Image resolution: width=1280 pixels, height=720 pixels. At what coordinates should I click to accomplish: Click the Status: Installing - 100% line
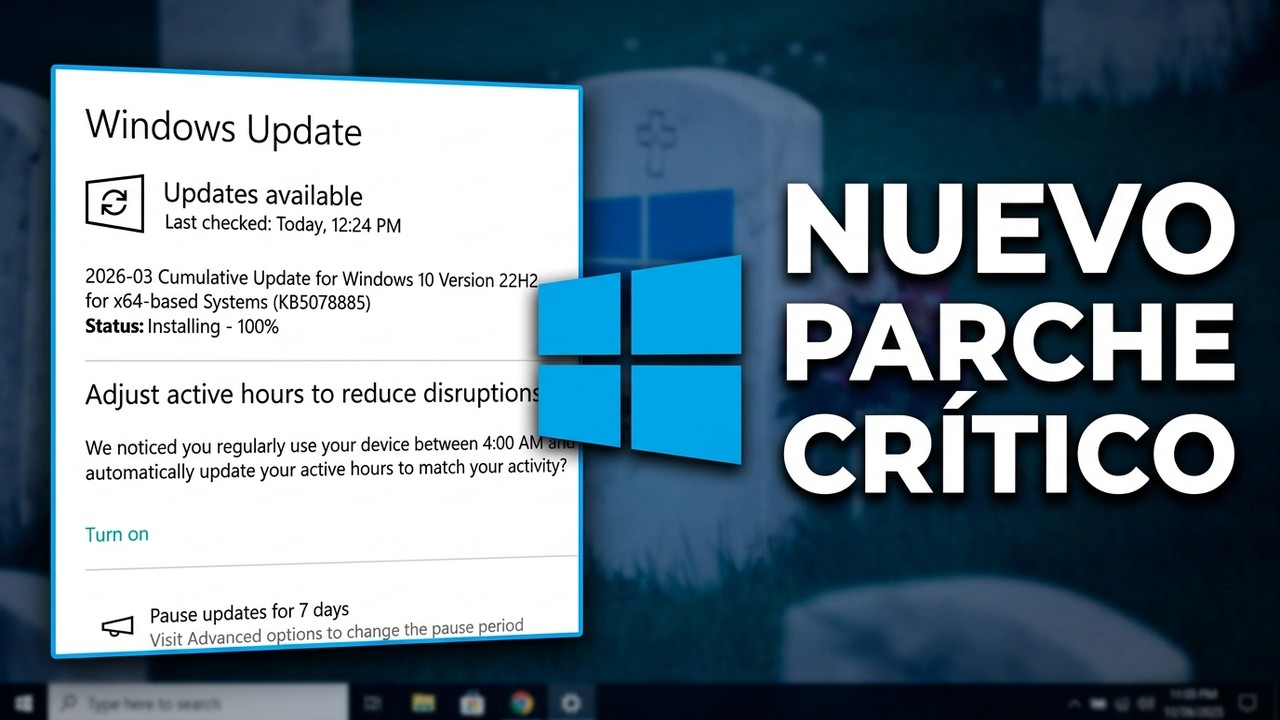pos(182,326)
